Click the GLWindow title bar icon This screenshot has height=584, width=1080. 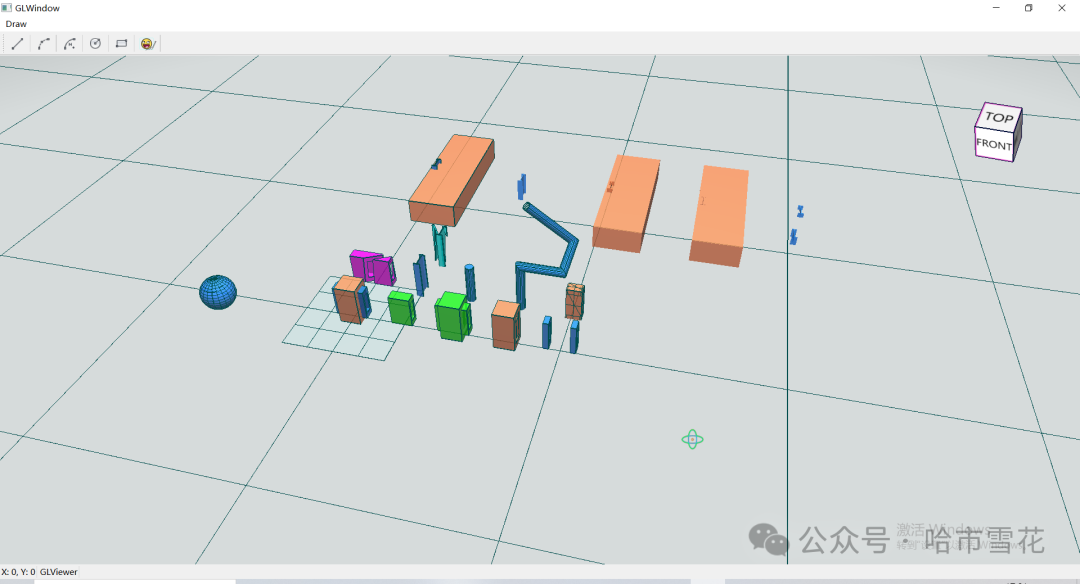click(8, 7)
